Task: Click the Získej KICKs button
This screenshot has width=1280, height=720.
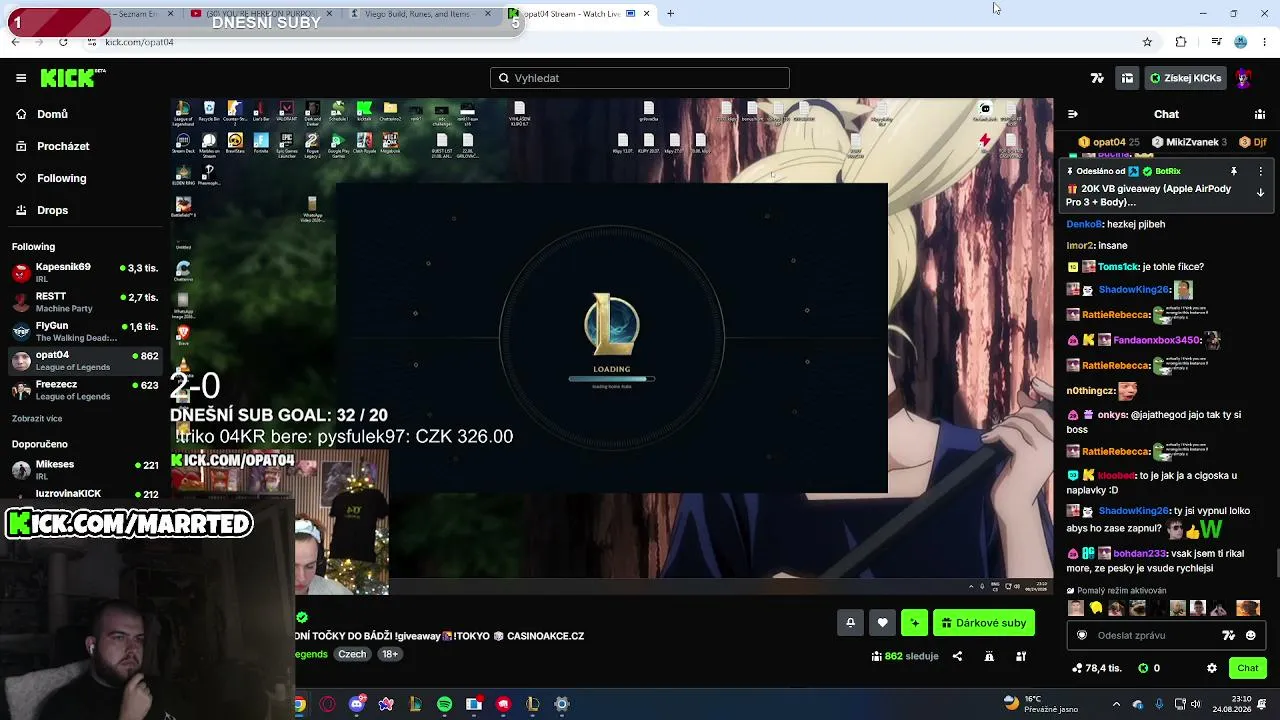Action: click(1186, 78)
